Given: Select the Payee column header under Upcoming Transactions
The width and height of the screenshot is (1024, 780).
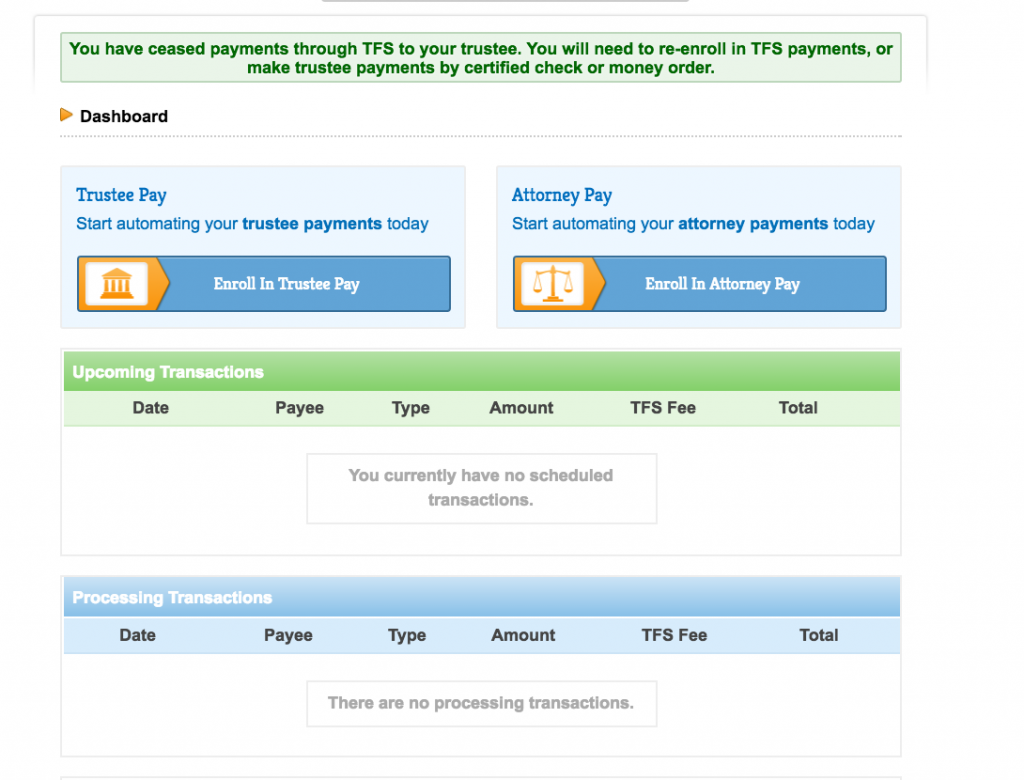Looking at the screenshot, I should click(299, 408).
